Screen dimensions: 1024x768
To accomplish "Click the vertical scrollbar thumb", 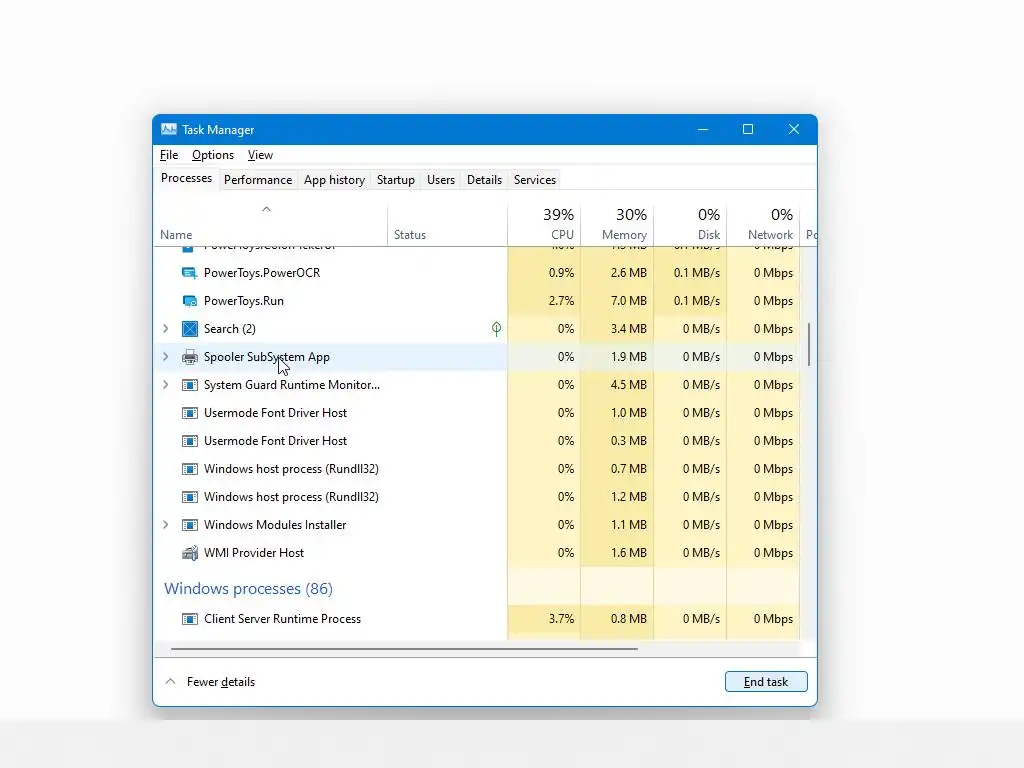I will (808, 344).
